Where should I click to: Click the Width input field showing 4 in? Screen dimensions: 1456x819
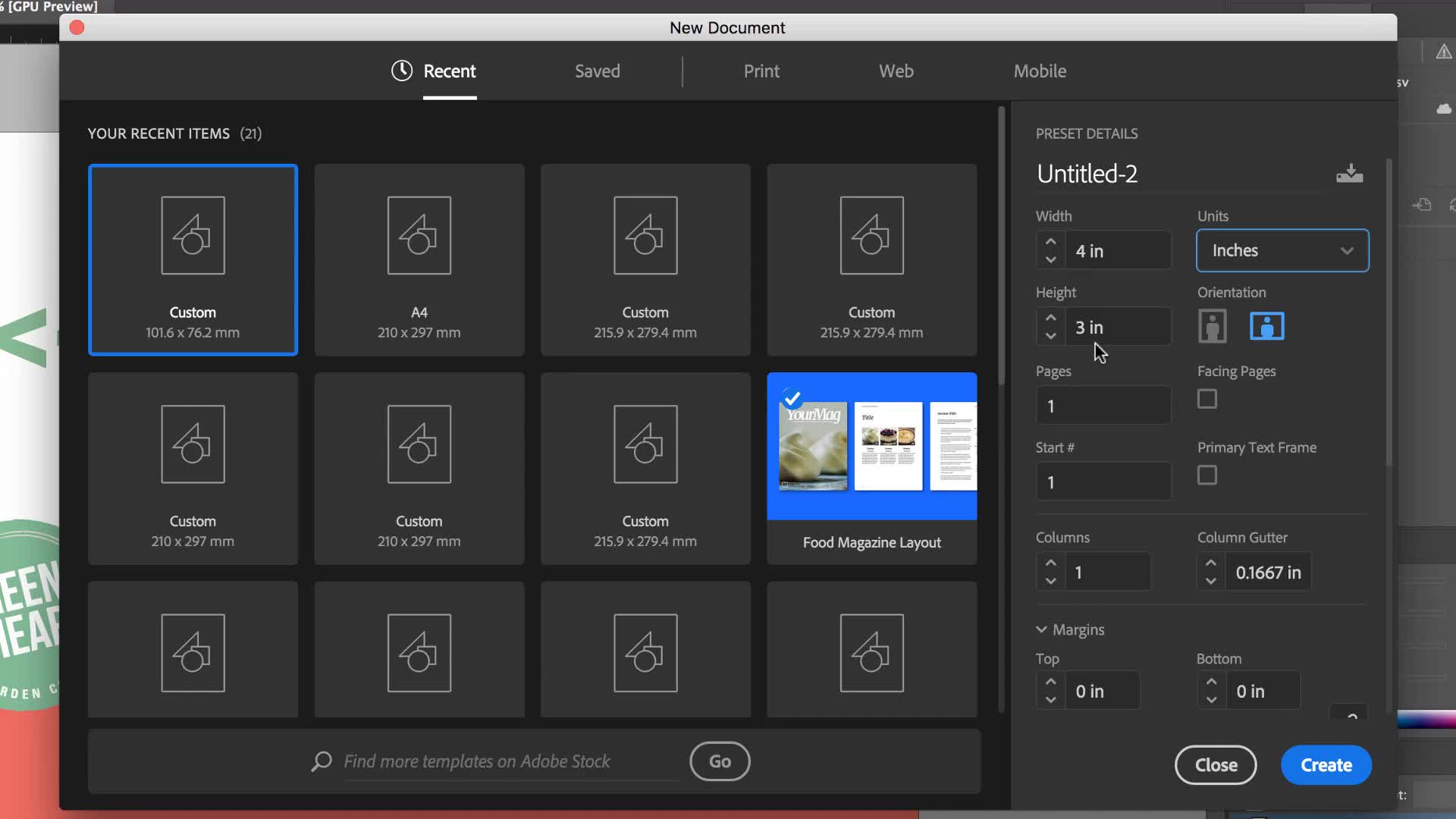coord(1119,250)
